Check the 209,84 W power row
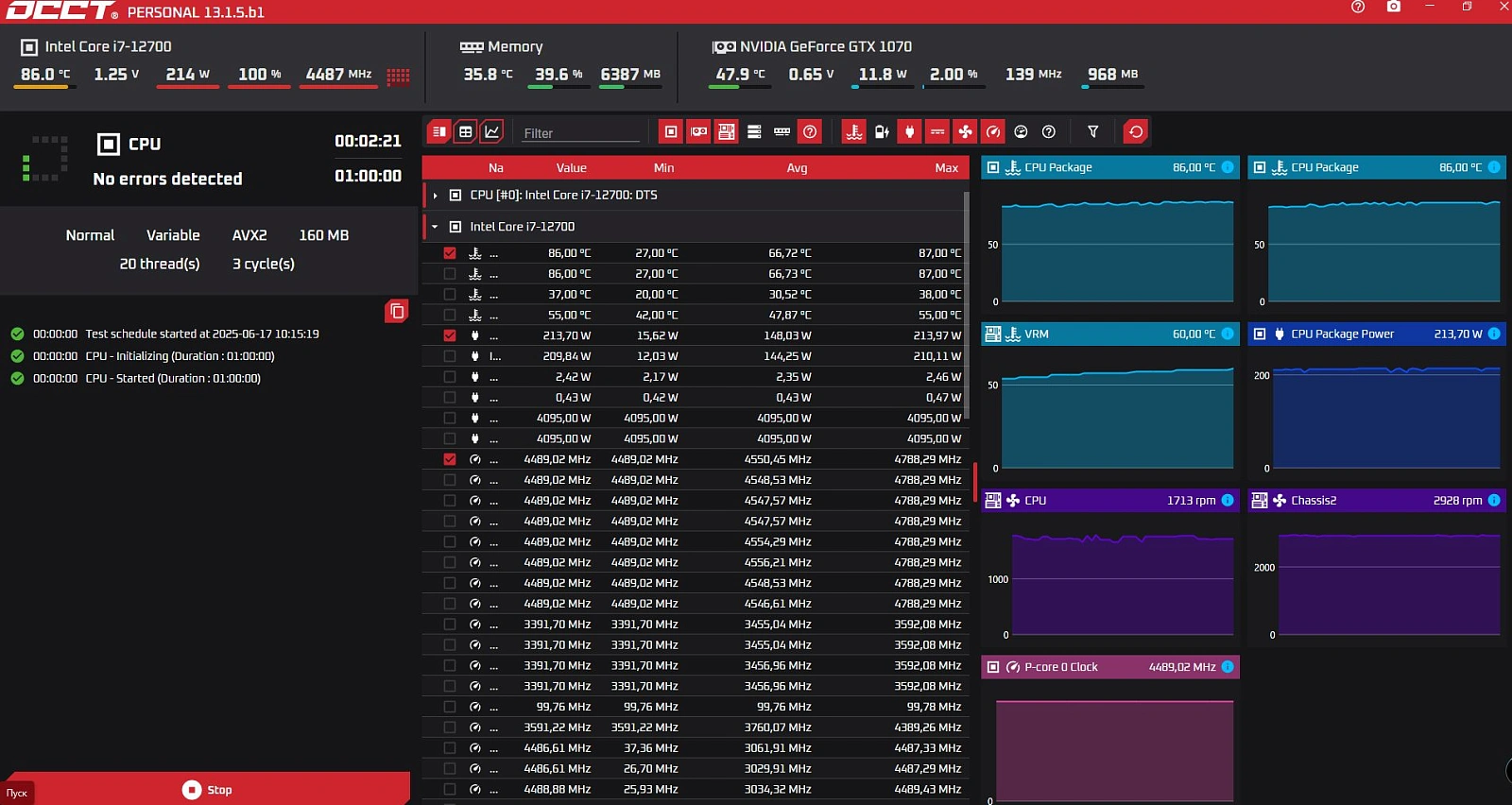This screenshot has height=805, width=1512. [450, 356]
